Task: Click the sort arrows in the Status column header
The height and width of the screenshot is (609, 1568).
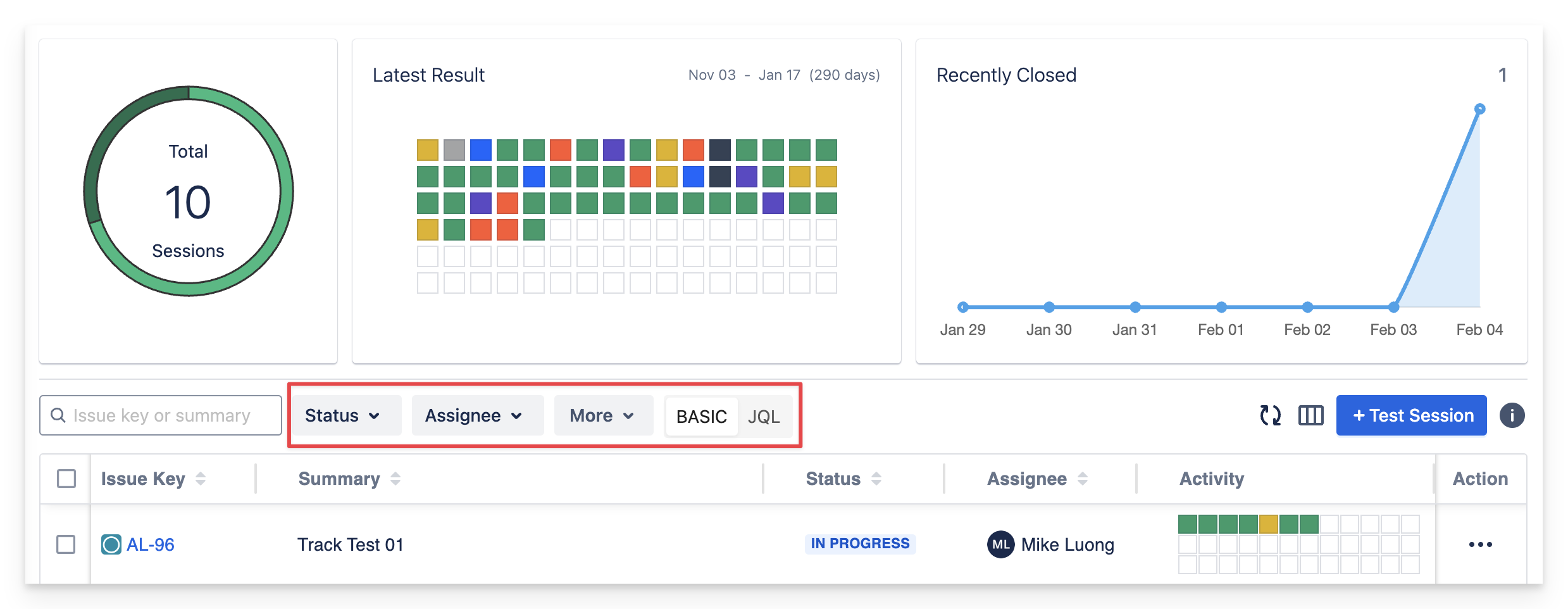Action: (x=876, y=479)
